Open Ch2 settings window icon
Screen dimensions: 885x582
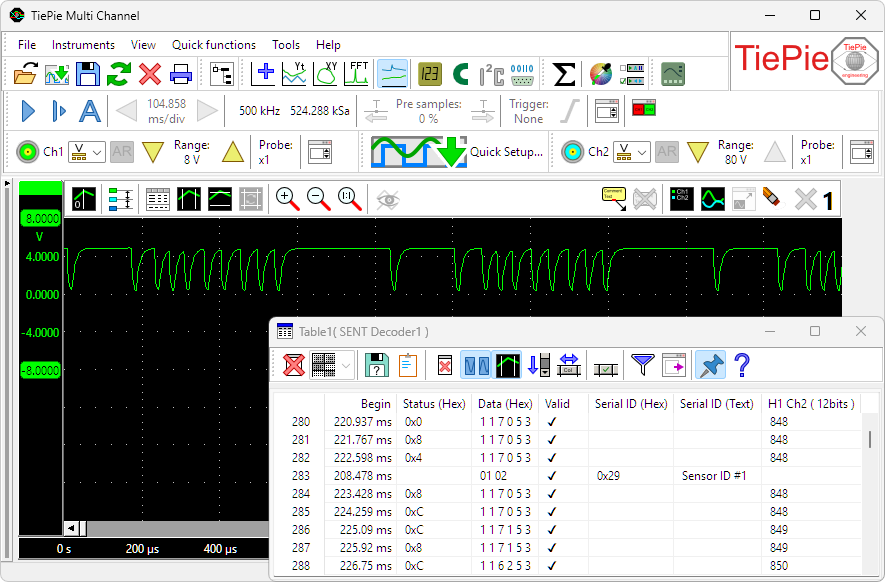pos(862,152)
